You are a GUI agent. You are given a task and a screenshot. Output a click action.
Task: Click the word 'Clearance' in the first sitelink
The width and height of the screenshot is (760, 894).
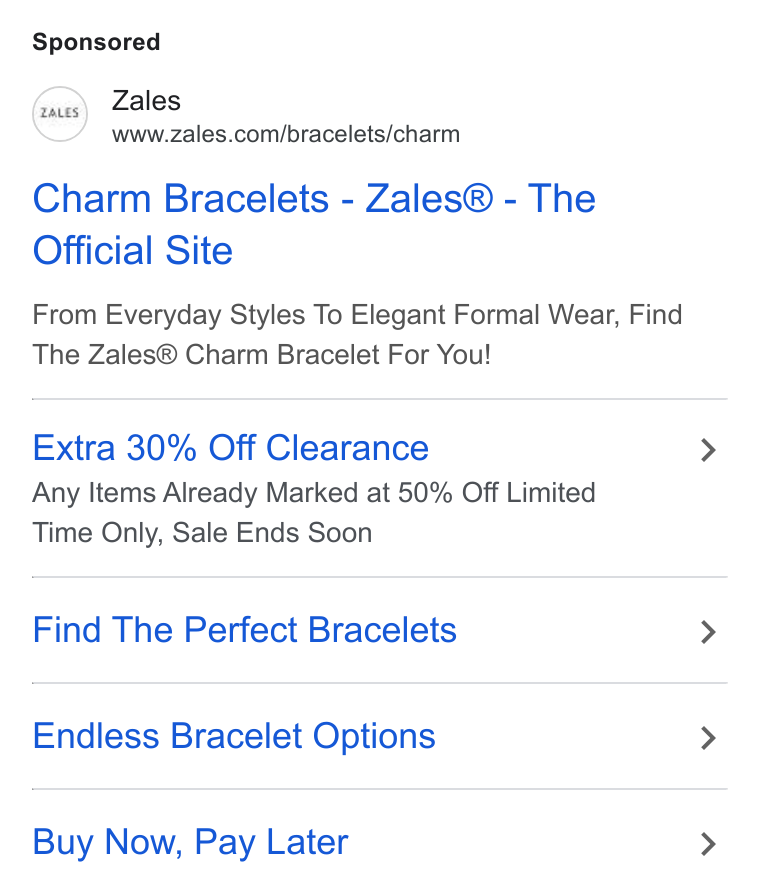[x=347, y=448]
